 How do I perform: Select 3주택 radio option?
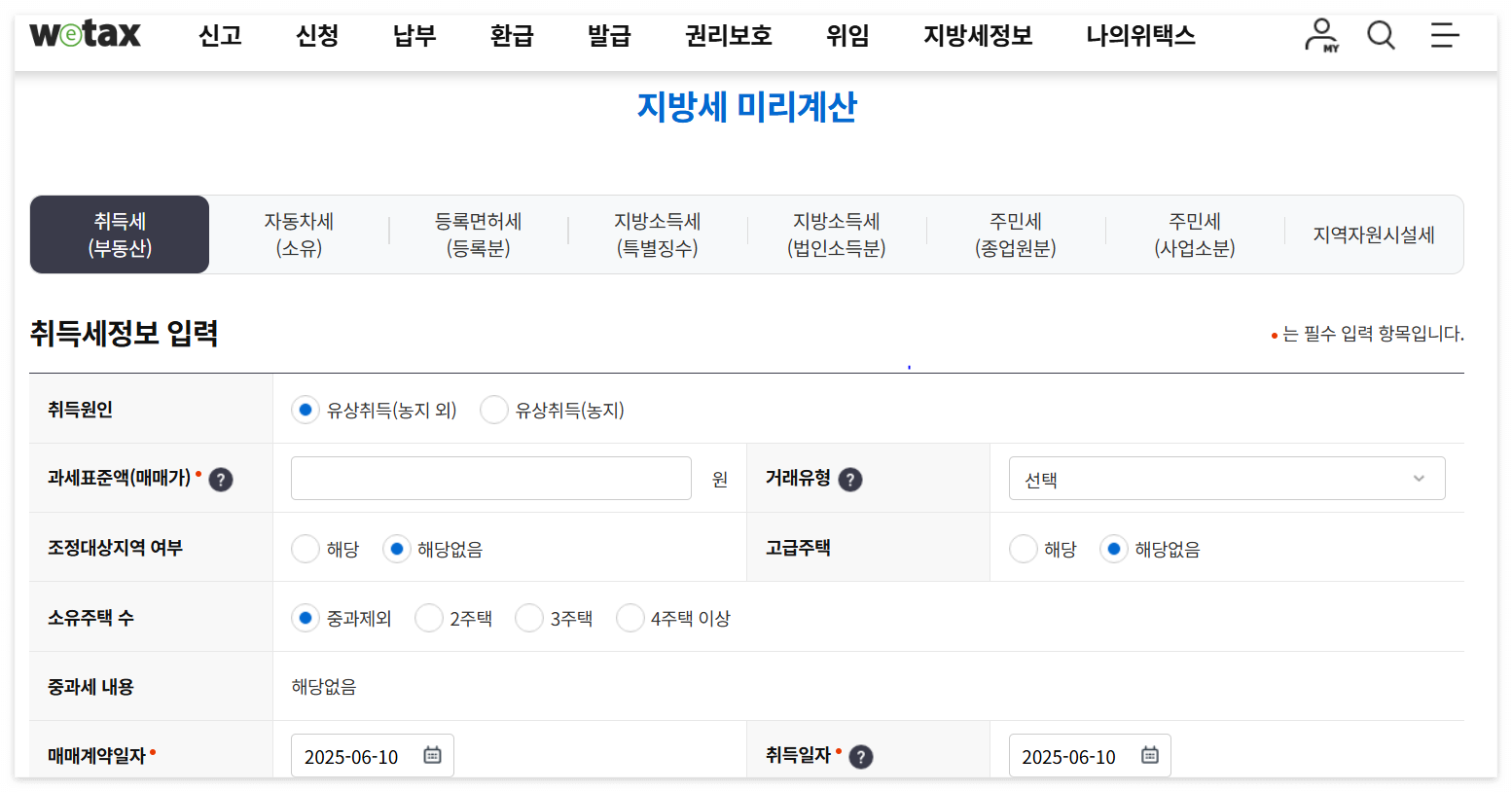tap(529, 618)
